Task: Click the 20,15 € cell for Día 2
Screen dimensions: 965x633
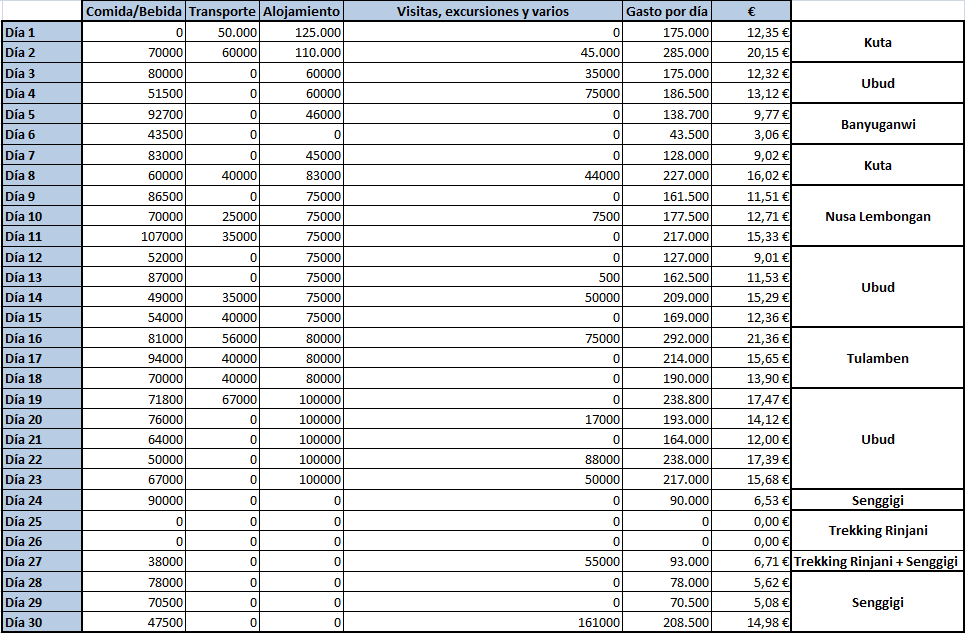Action: pos(751,52)
